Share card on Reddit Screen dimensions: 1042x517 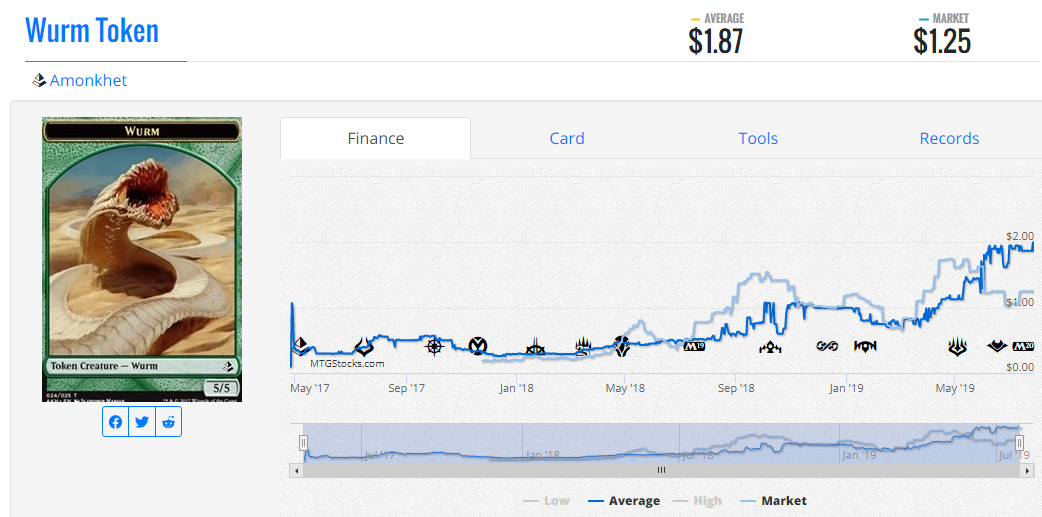pos(168,422)
